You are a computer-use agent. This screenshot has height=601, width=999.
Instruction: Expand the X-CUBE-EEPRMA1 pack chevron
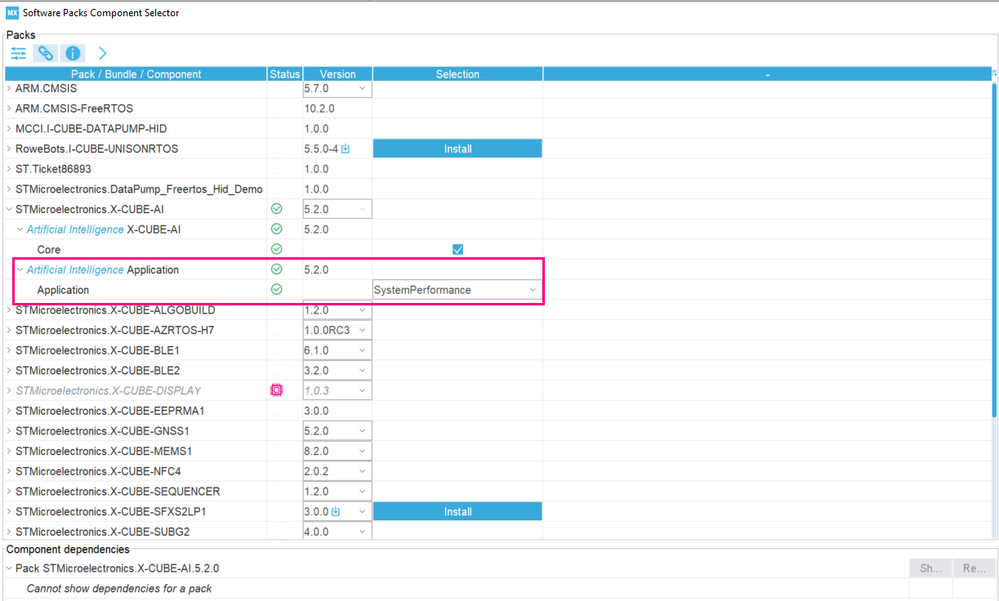[9, 411]
